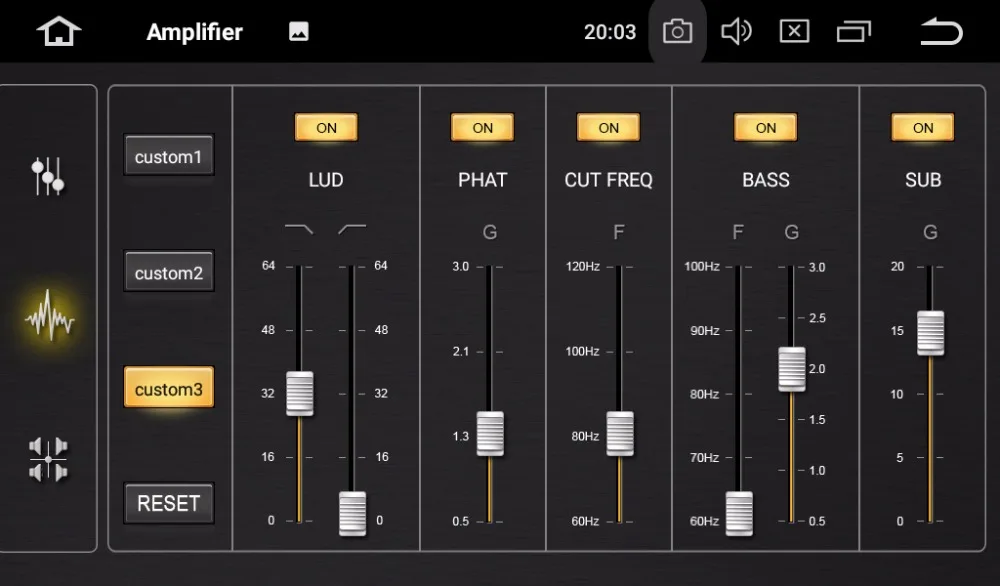
Task: Click the 10 mark on SUB scale
Action: 897,394
